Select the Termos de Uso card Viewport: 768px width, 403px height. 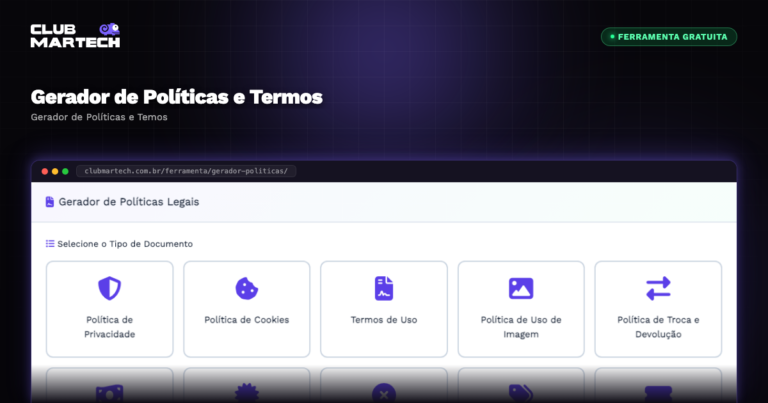384,309
